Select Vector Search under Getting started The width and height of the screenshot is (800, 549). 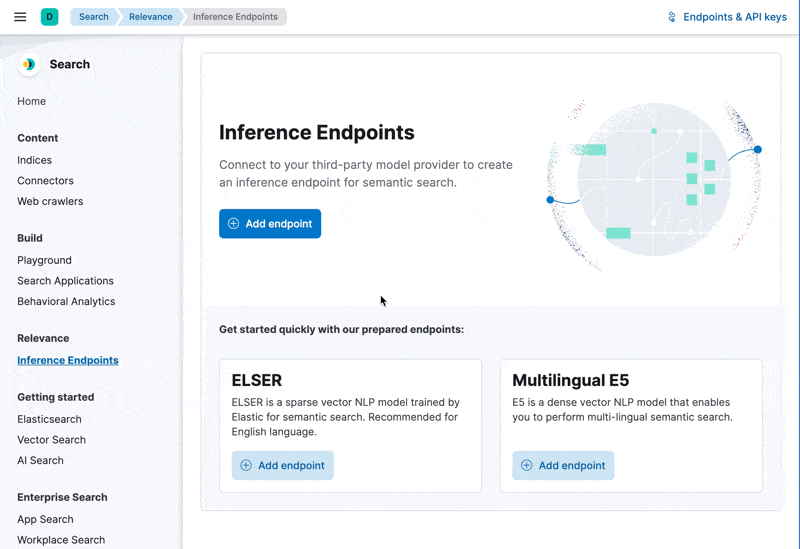pos(51,440)
